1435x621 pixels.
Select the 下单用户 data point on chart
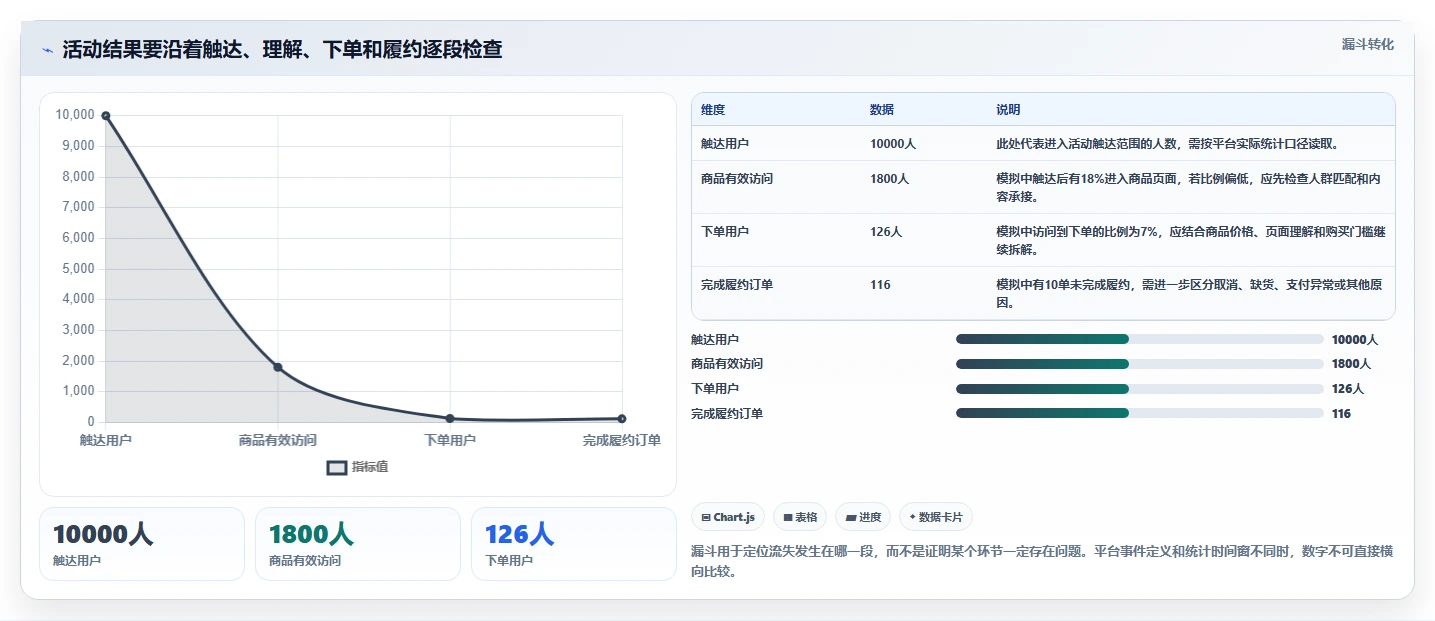450,418
